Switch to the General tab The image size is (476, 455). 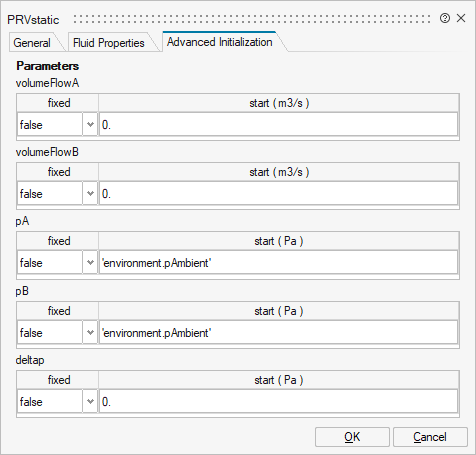tap(32, 43)
